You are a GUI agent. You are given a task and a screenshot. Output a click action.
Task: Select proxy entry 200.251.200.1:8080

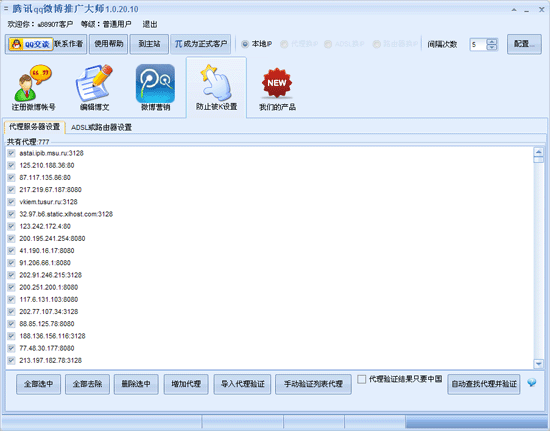point(49,287)
